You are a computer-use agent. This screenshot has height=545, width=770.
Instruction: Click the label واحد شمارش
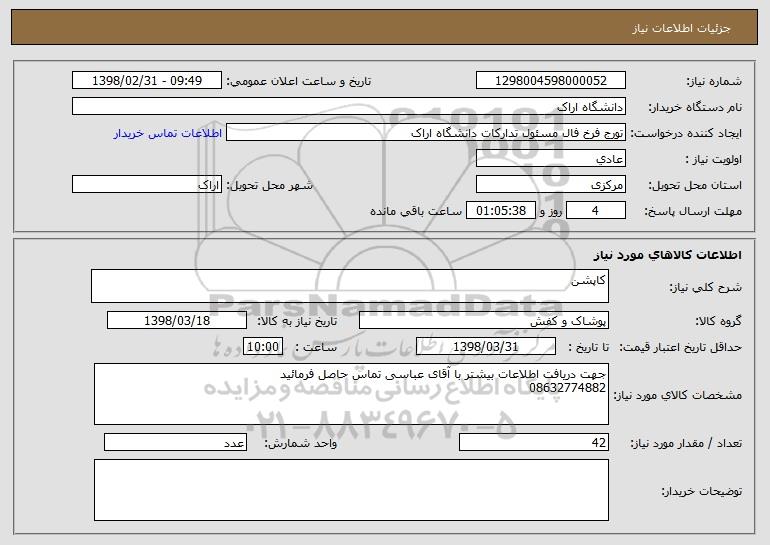point(301,443)
